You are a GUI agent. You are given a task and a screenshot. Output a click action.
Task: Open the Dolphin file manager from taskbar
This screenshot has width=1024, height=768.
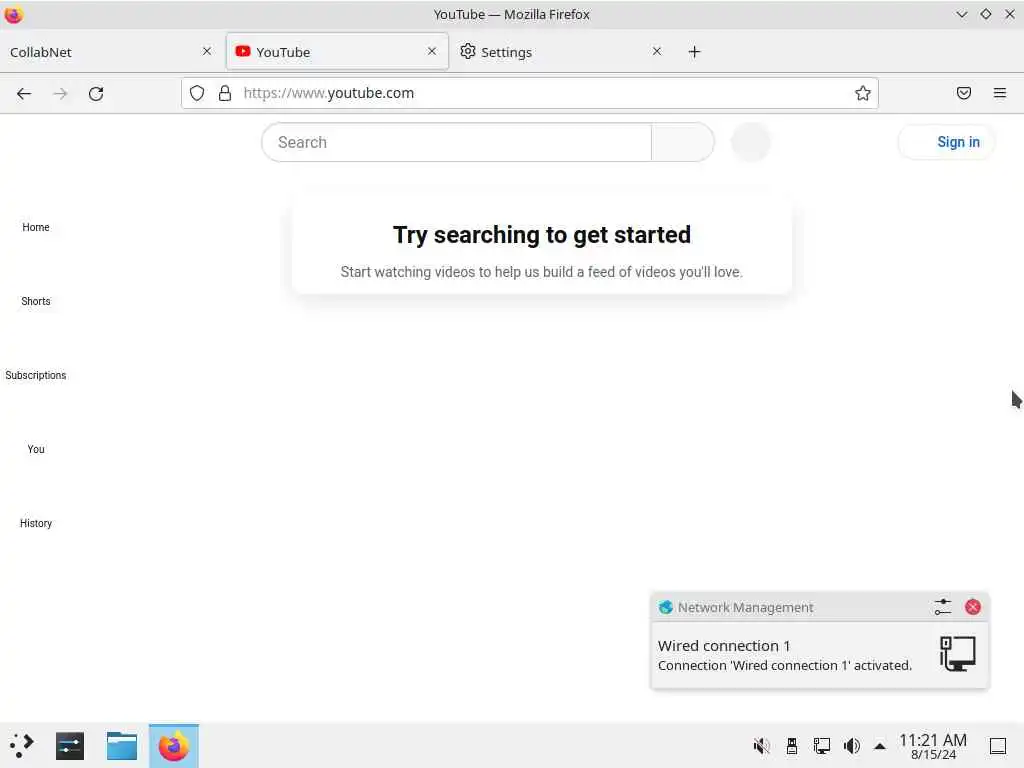click(121, 746)
